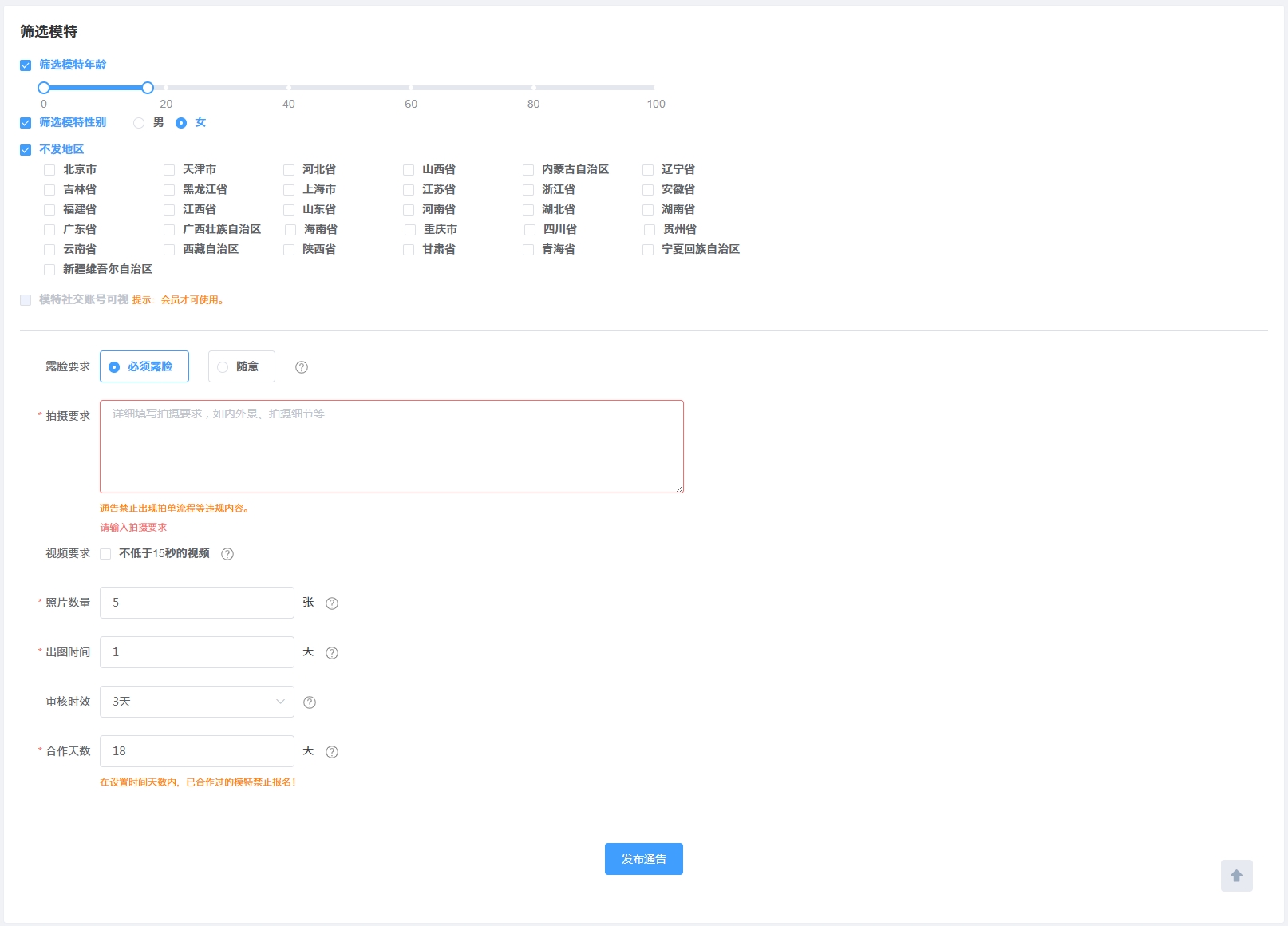Viewport: 1288px width, 926px height.
Task: Click help icon next to 出图时间 field
Action: point(332,653)
